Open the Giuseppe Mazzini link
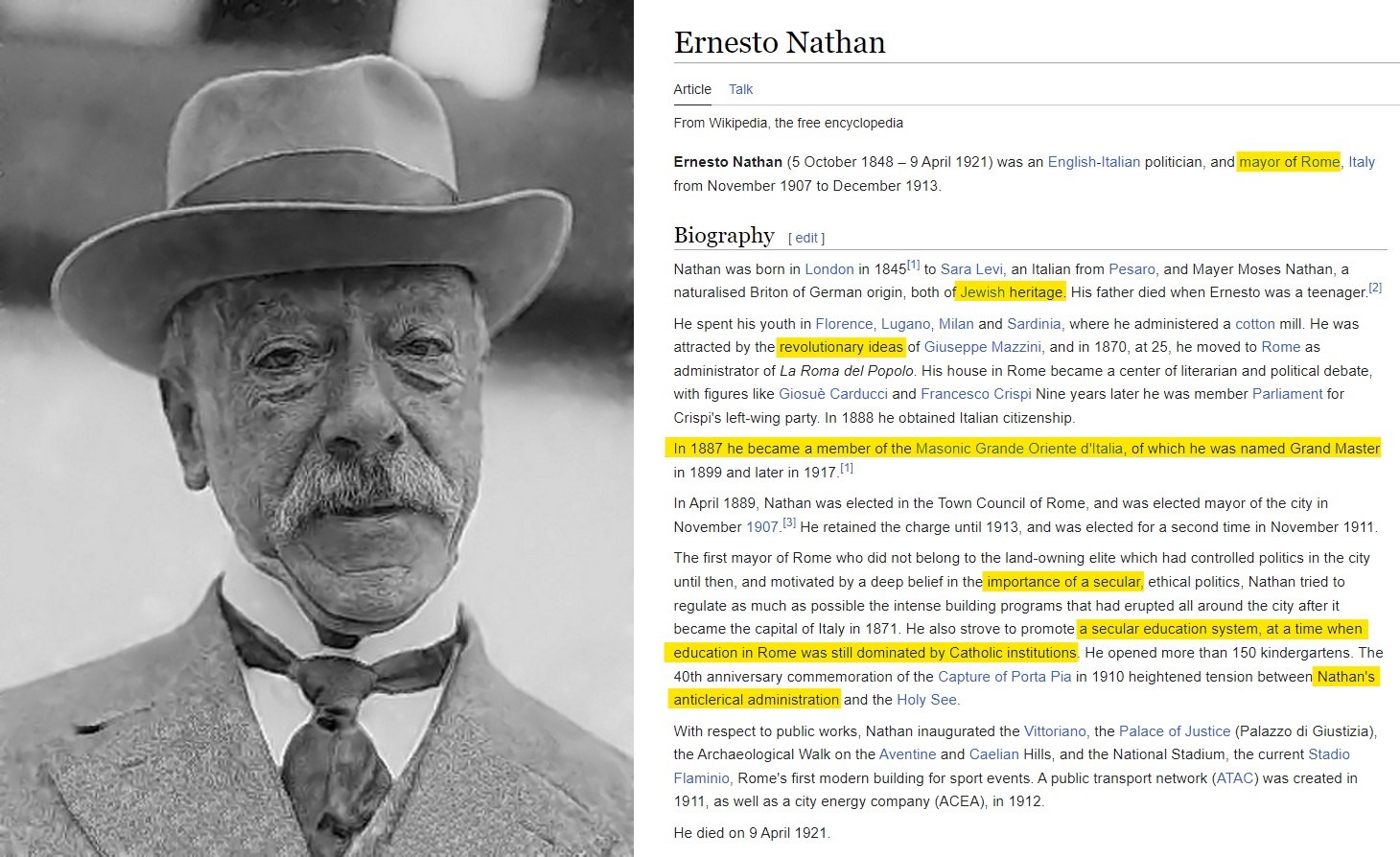The width and height of the screenshot is (1400, 857). pyautogui.click(x=983, y=347)
